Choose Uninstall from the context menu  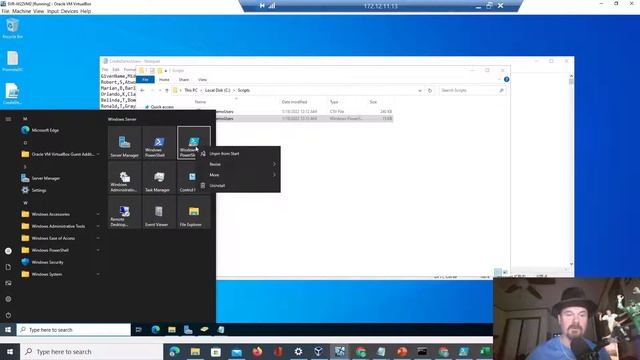(x=239, y=185)
